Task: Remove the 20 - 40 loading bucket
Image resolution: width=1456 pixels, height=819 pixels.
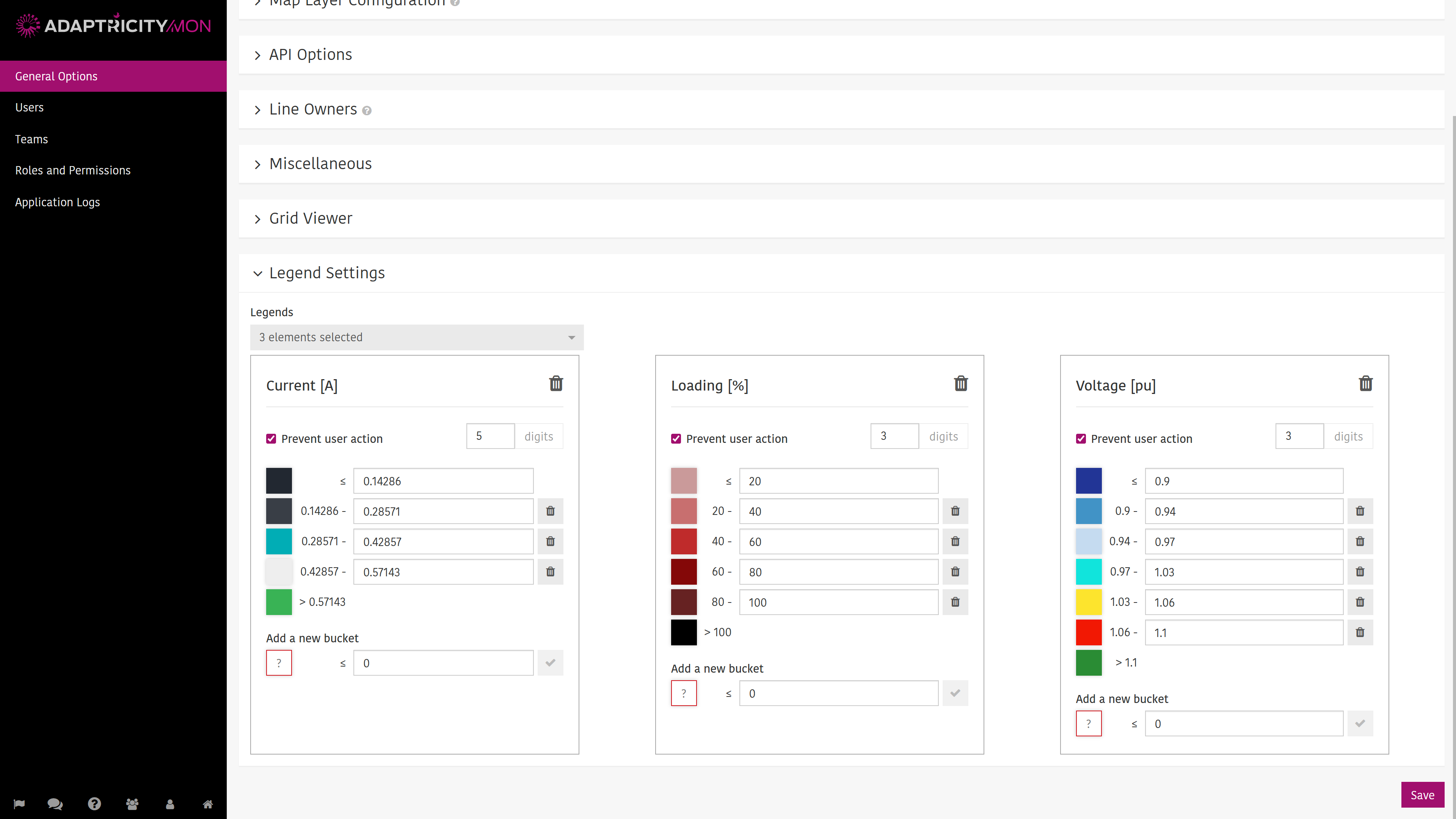Action: click(955, 511)
